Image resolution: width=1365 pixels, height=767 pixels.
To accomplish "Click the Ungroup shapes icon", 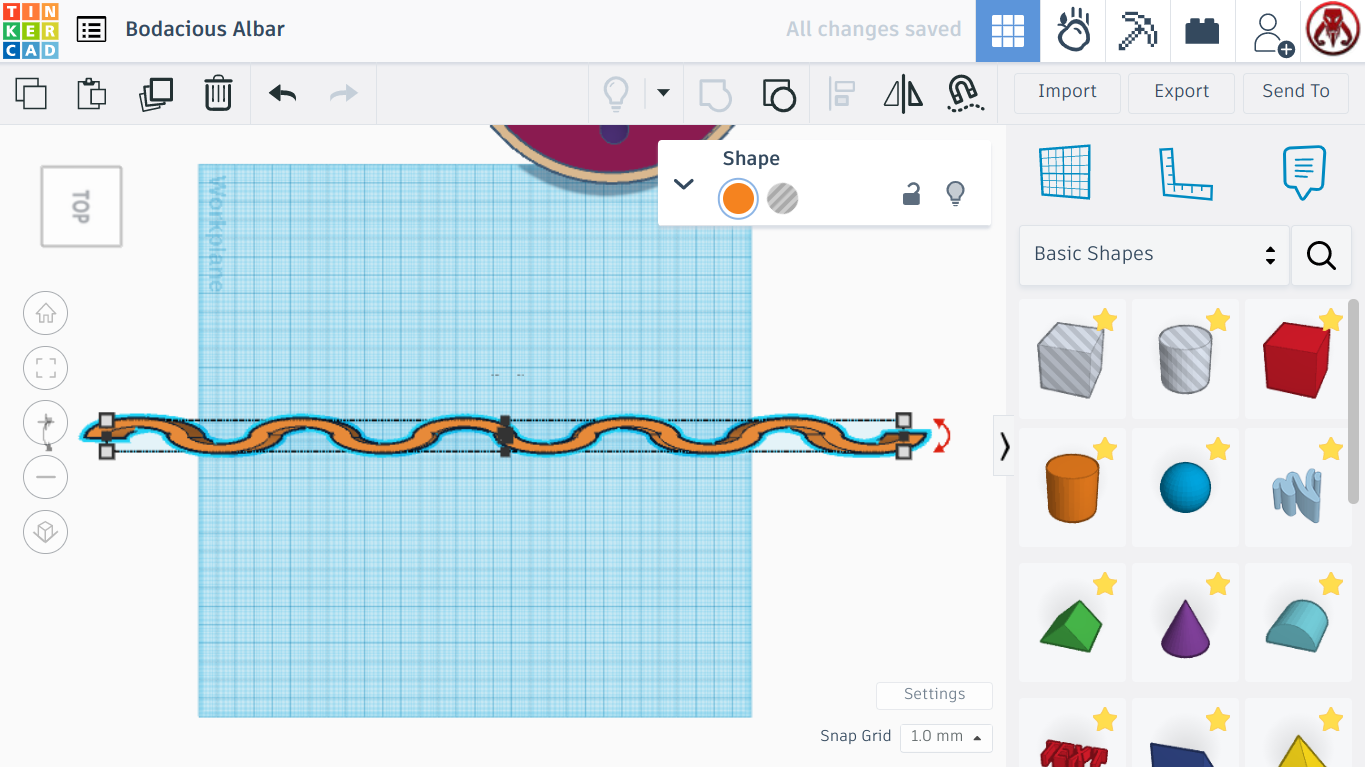I will pos(779,94).
